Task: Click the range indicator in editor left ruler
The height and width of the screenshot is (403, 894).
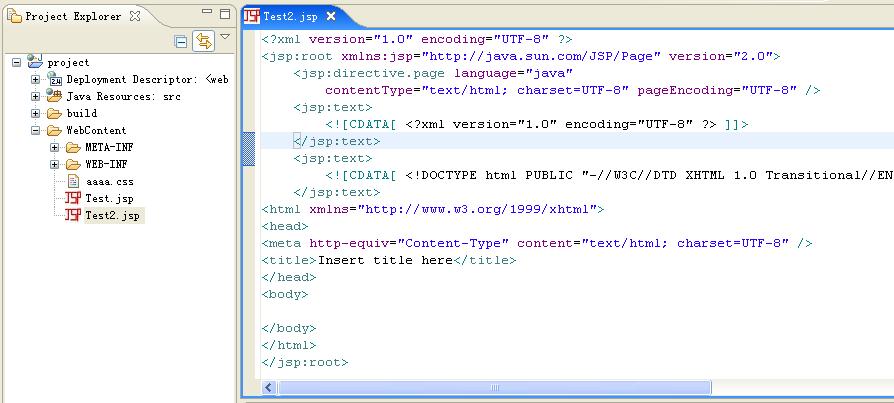Action: tap(249, 149)
